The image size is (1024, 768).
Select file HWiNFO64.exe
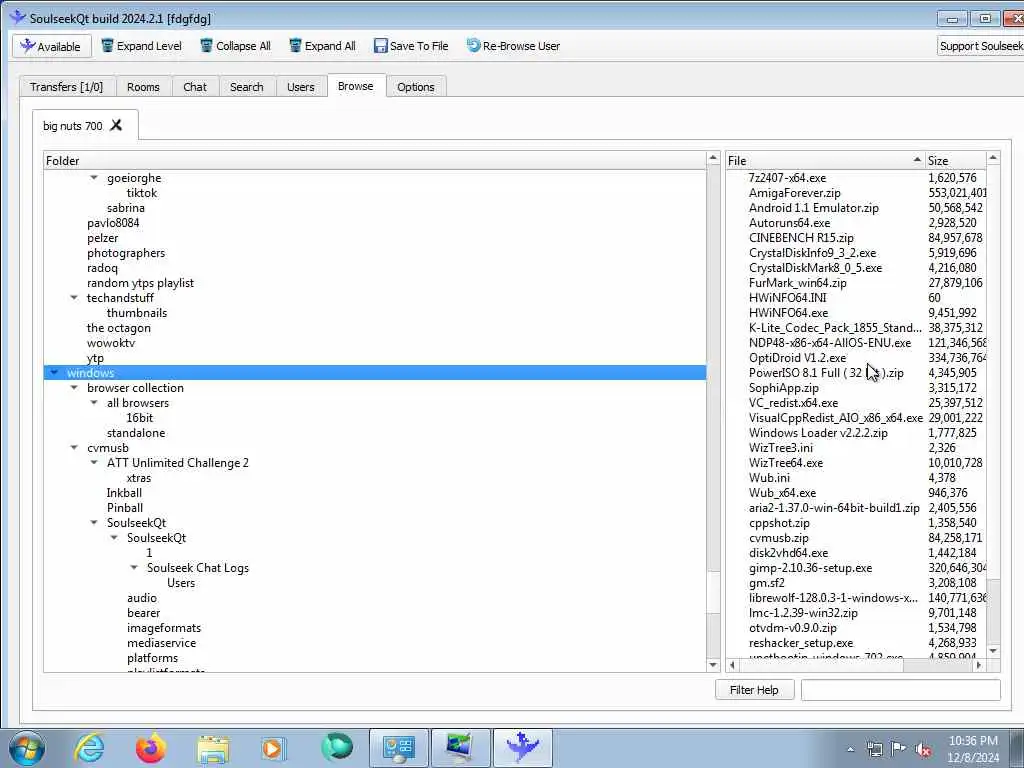point(788,313)
